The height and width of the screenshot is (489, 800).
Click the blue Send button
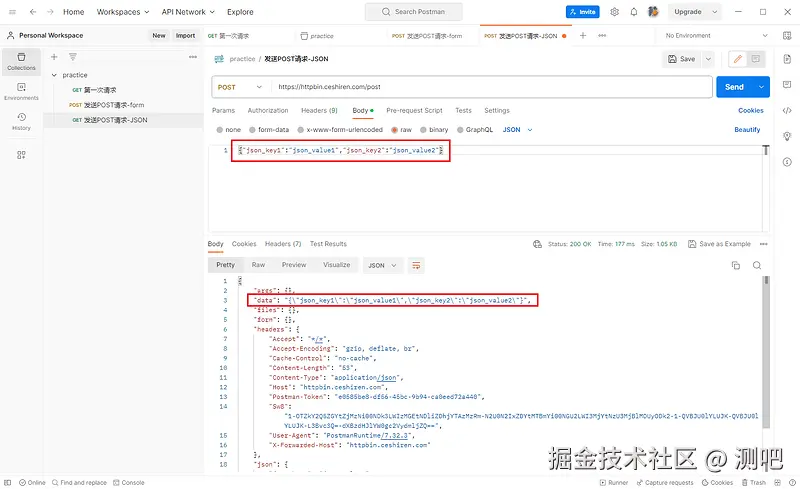(734, 87)
